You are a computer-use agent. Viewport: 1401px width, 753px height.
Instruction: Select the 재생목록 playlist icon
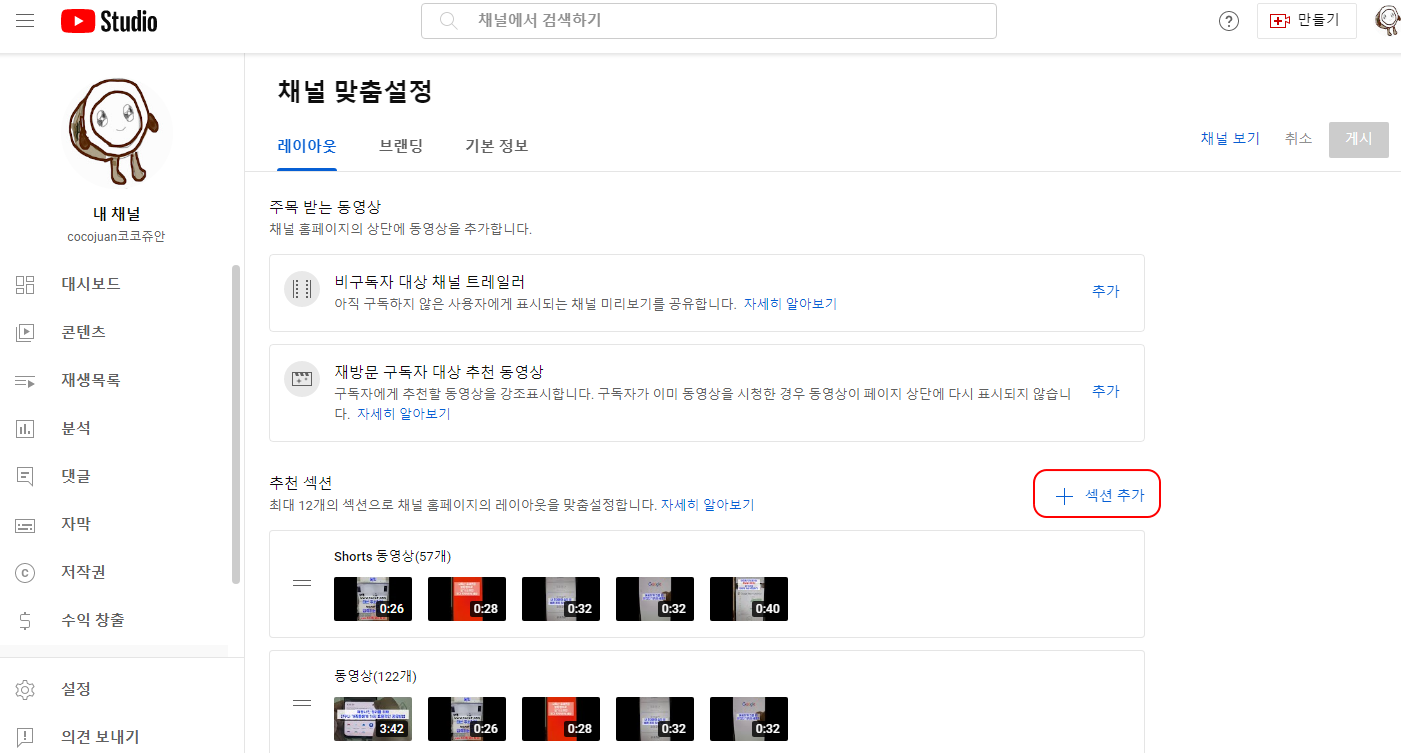pyautogui.click(x=26, y=380)
